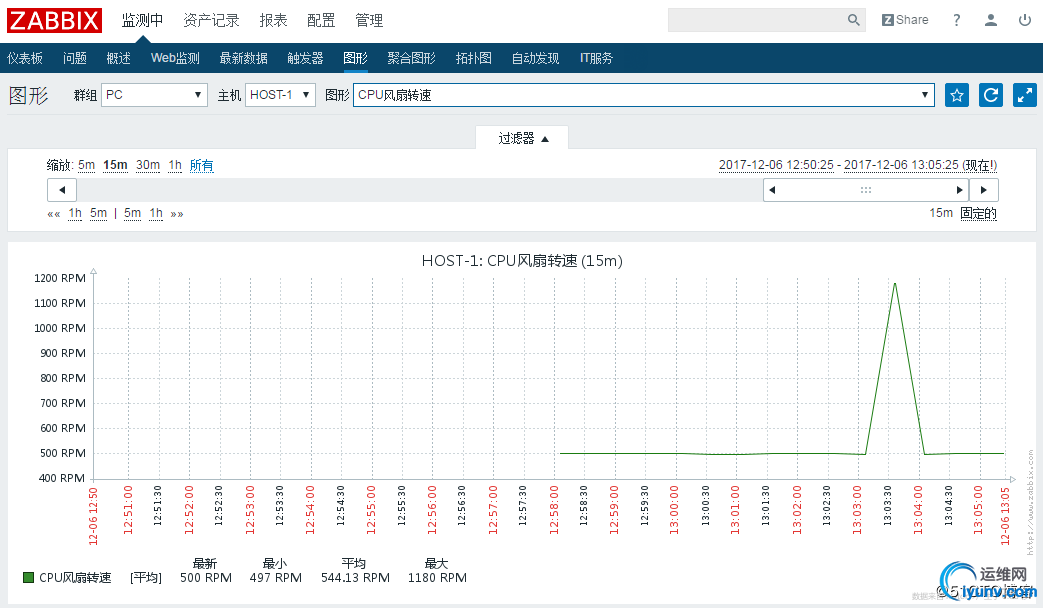Screen dimensions: 1043x608
Task: Set zoom to 5m
Action: 86,165
